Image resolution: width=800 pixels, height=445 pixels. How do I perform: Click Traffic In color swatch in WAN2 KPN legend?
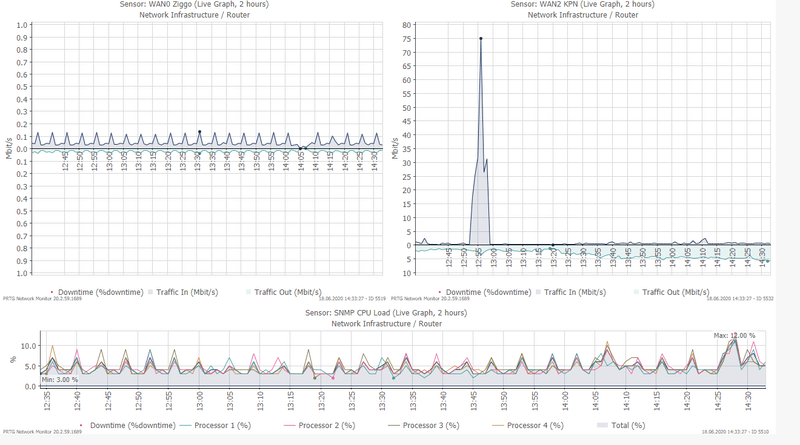point(538,292)
